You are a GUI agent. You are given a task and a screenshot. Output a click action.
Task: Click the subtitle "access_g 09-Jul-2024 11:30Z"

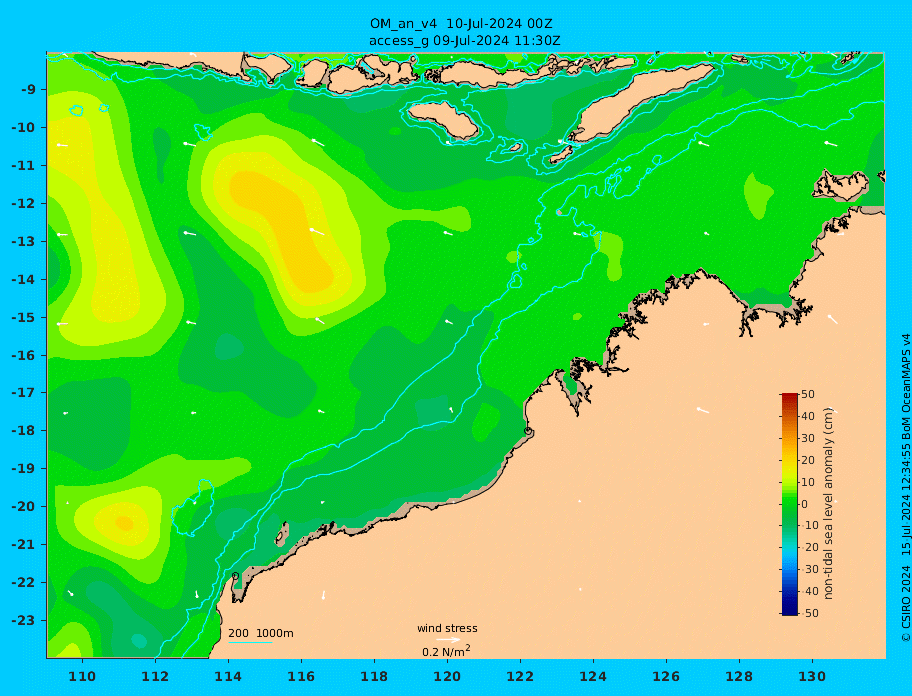[x=465, y=41]
